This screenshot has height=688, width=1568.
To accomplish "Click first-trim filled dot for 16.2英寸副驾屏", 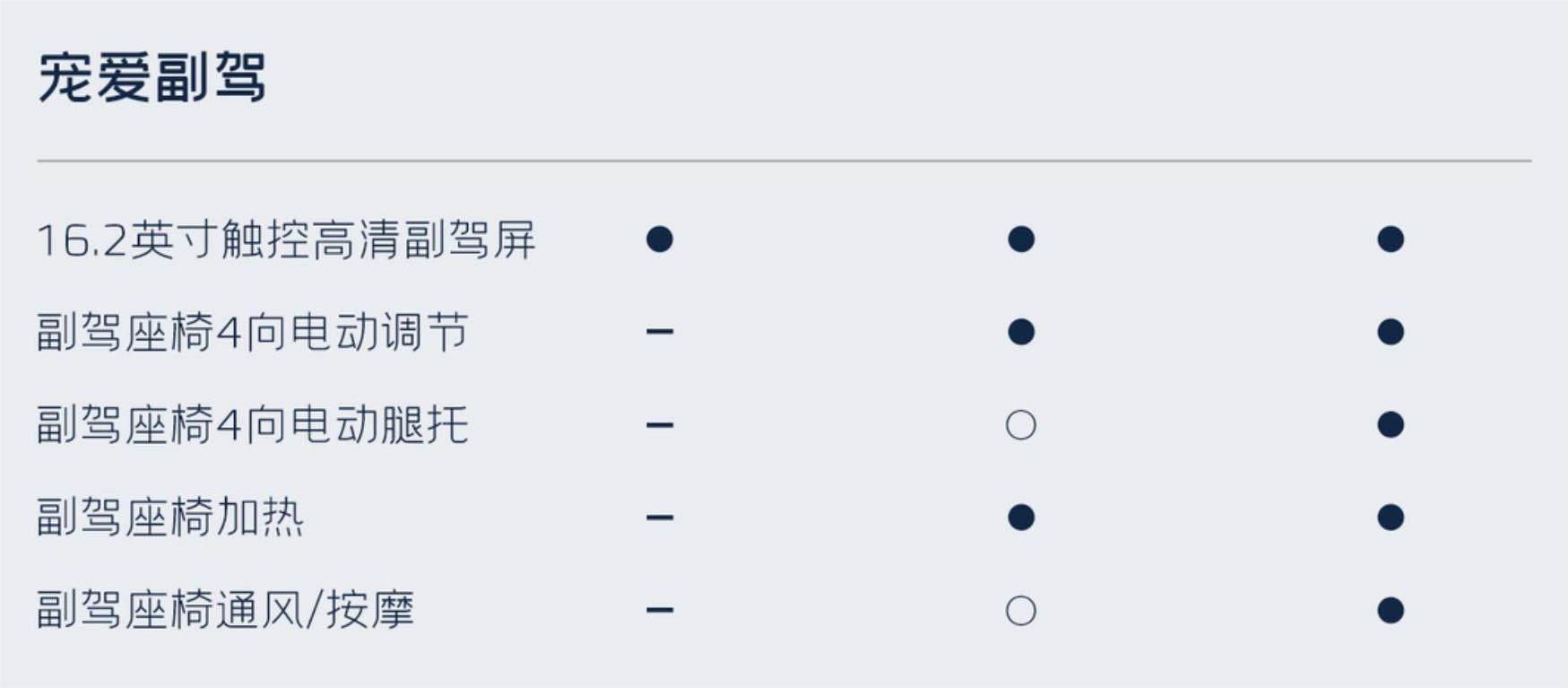I will pyautogui.click(x=660, y=239).
